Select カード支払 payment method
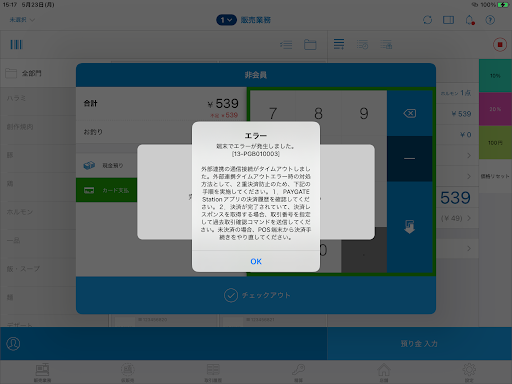This screenshot has height=384, width=512. pyautogui.click(x=106, y=190)
